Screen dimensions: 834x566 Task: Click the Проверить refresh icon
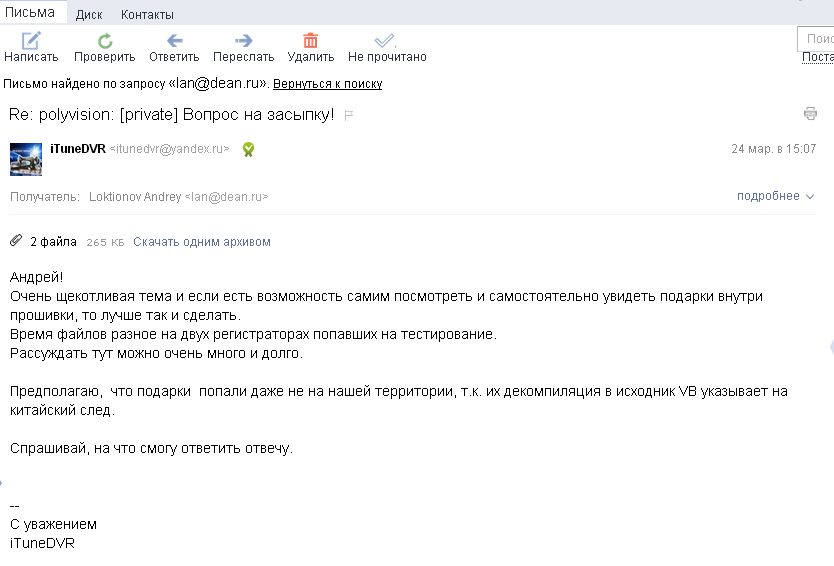coord(105,41)
